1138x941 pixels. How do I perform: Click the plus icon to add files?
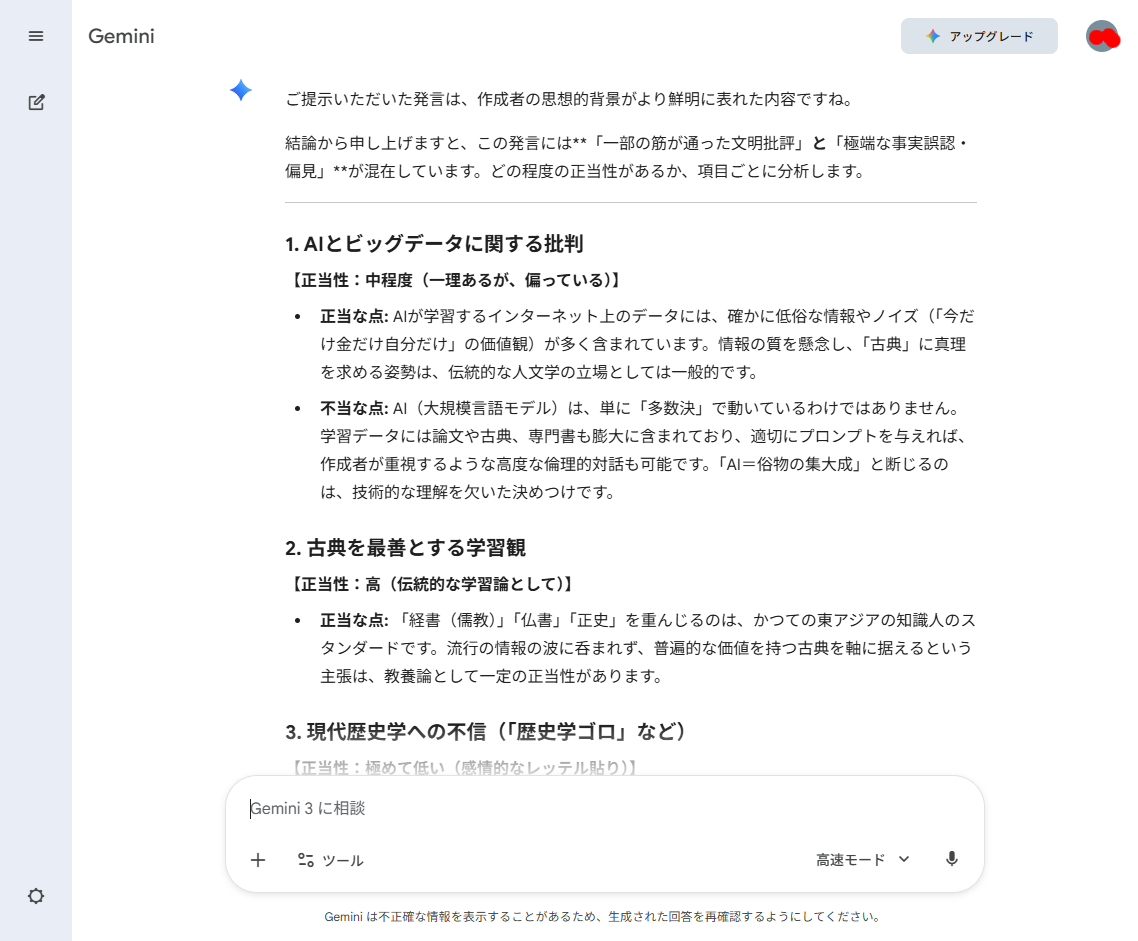258,860
